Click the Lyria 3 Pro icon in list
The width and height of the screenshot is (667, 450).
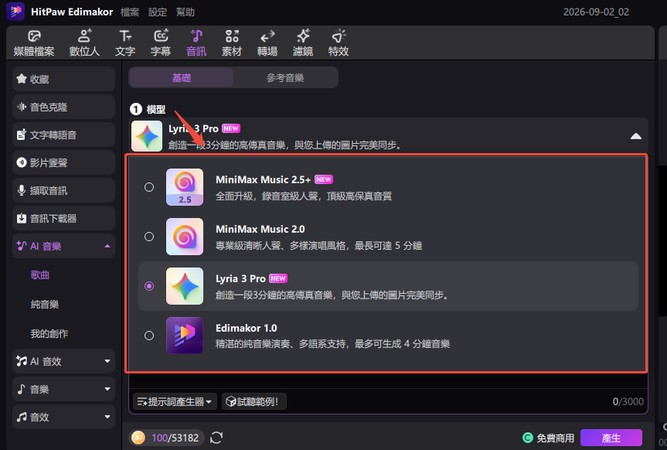(x=185, y=286)
